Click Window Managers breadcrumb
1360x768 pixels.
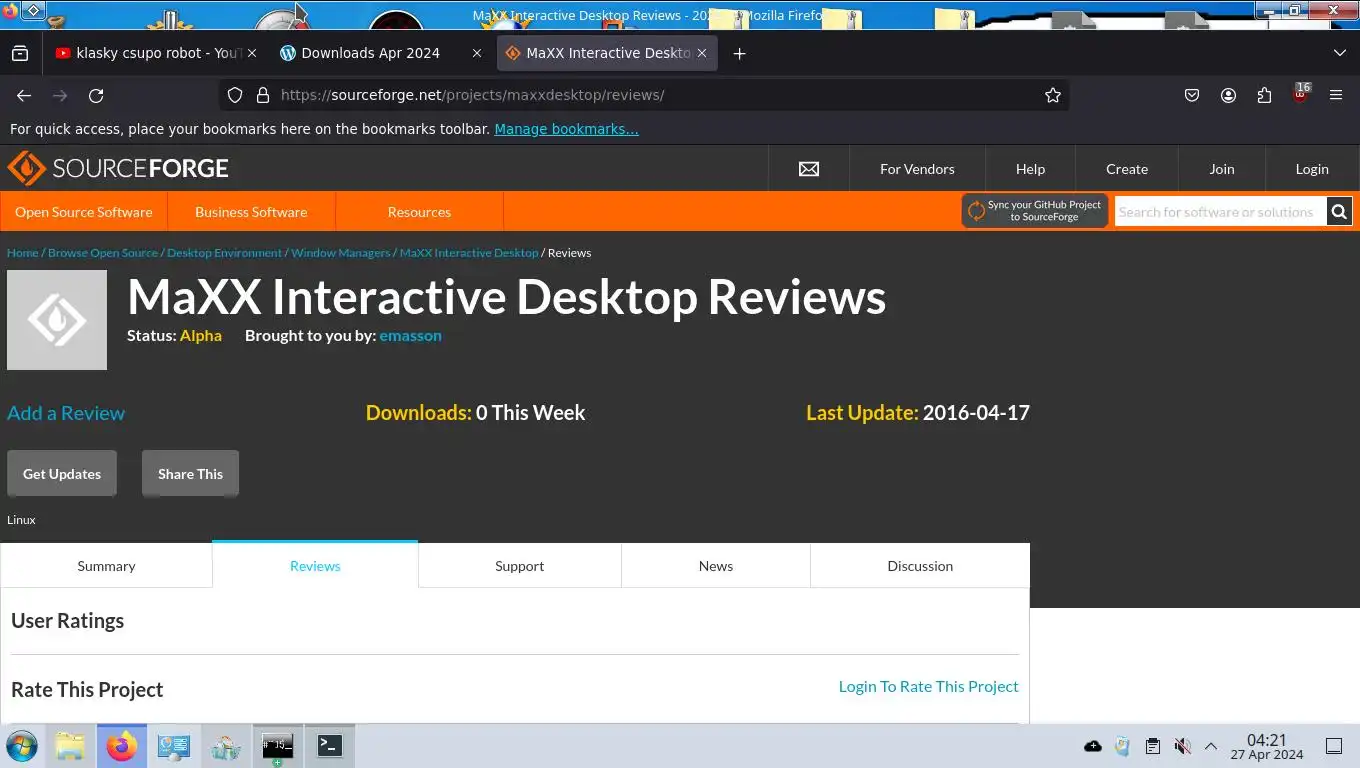[341, 253]
